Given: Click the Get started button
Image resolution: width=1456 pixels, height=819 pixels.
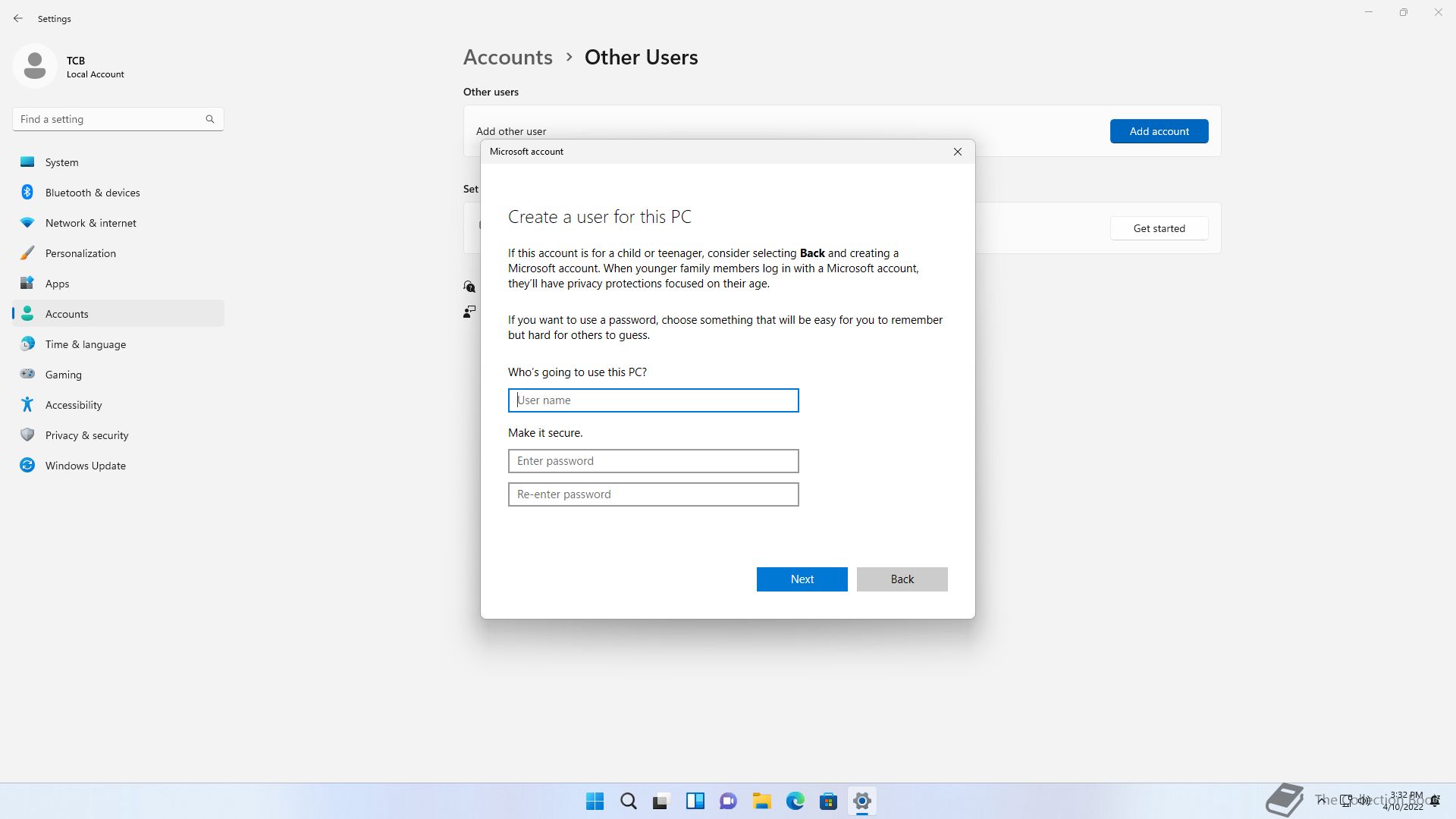Looking at the screenshot, I should click(x=1159, y=228).
